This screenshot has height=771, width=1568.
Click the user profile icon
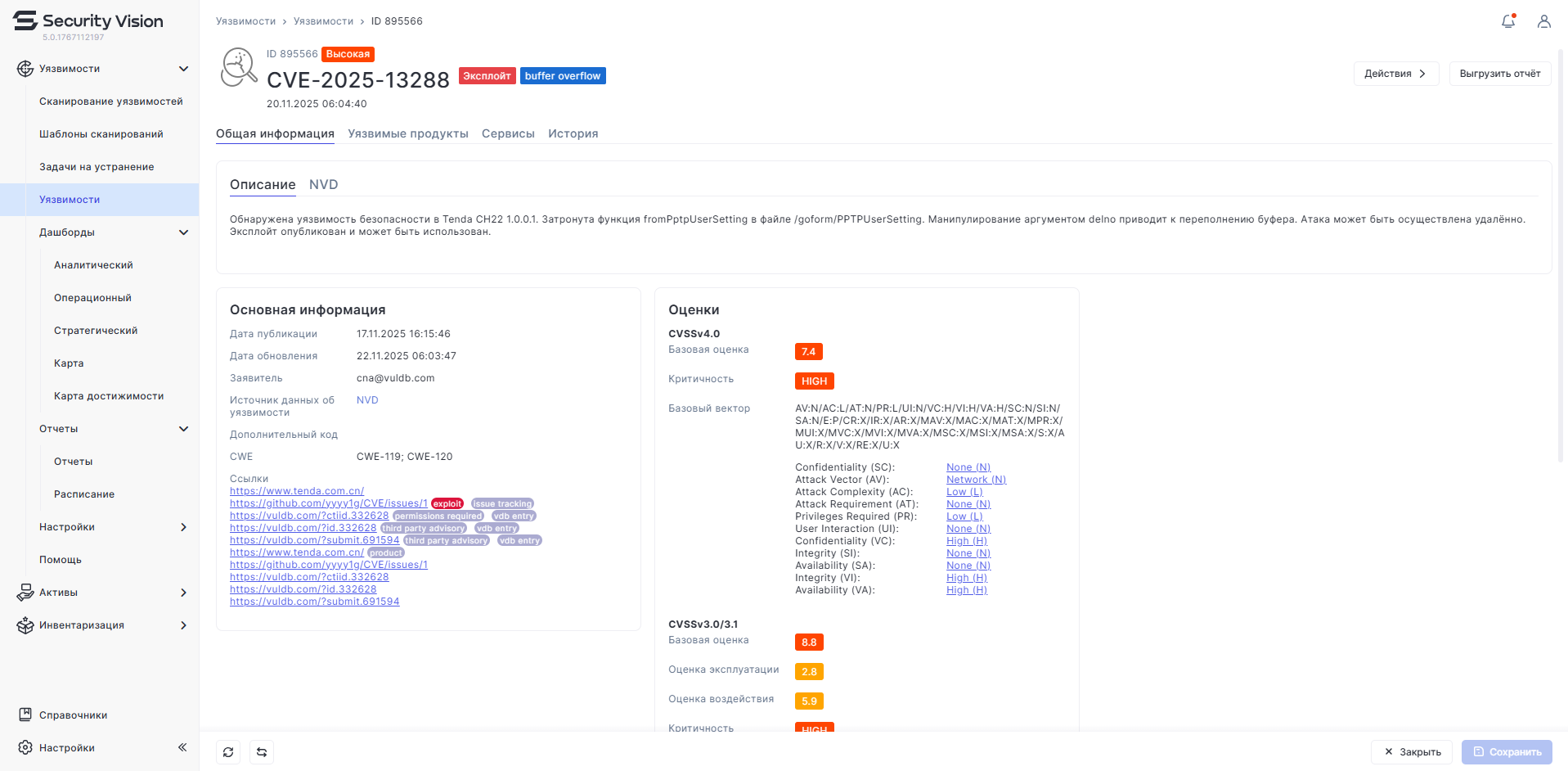tap(1543, 21)
